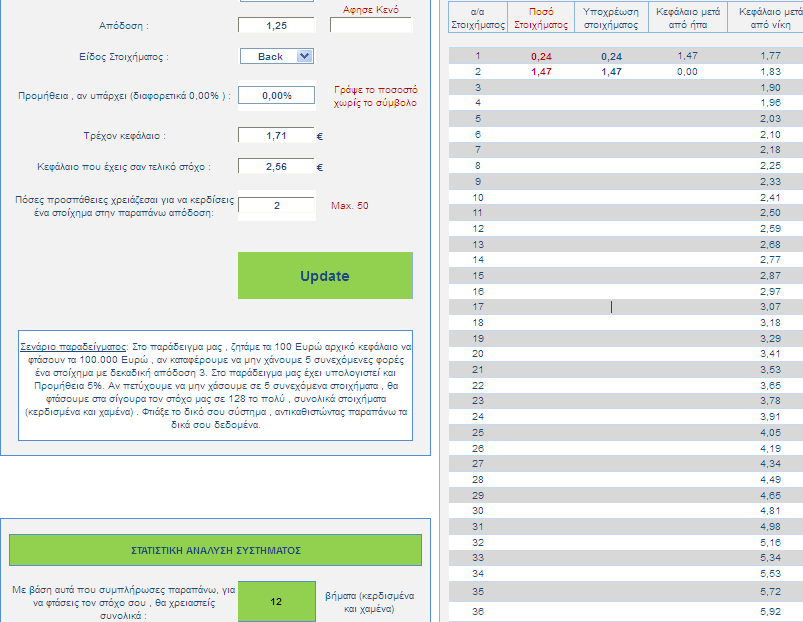803x622 pixels.
Task: Click the green total steps cell 12
Action: click(277, 602)
